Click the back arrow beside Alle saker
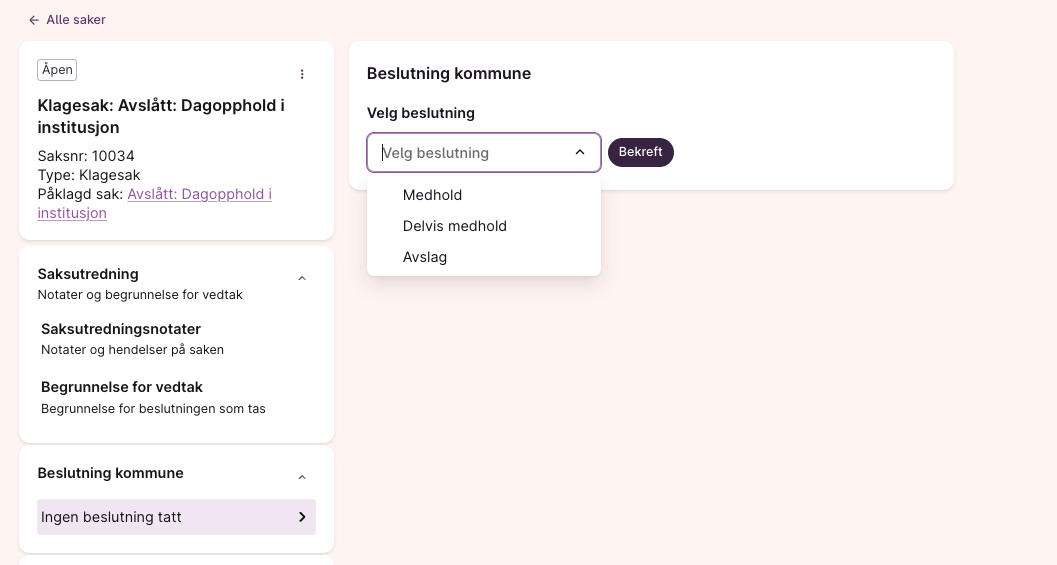The height and width of the screenshot is (565, 1057). tap(34, 20)
